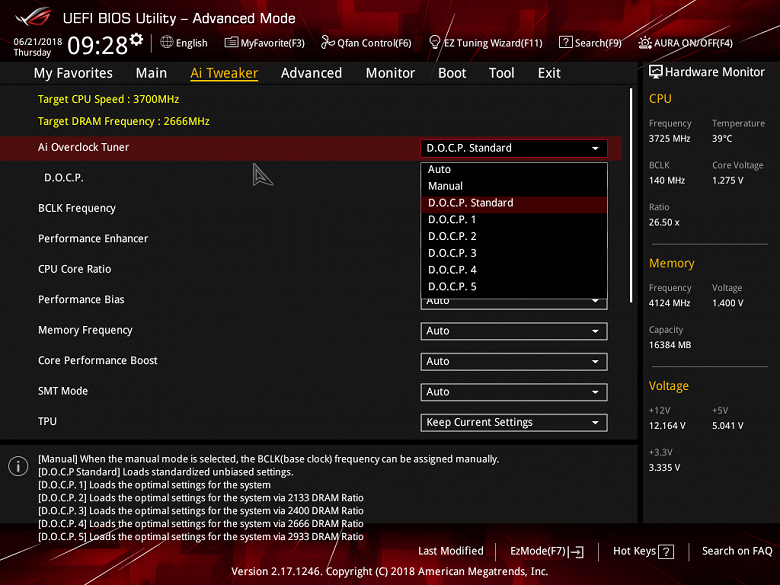Open MyFavorite(F3) list icon
Viewport: 780px width, 585px height.
coord(231,42)
